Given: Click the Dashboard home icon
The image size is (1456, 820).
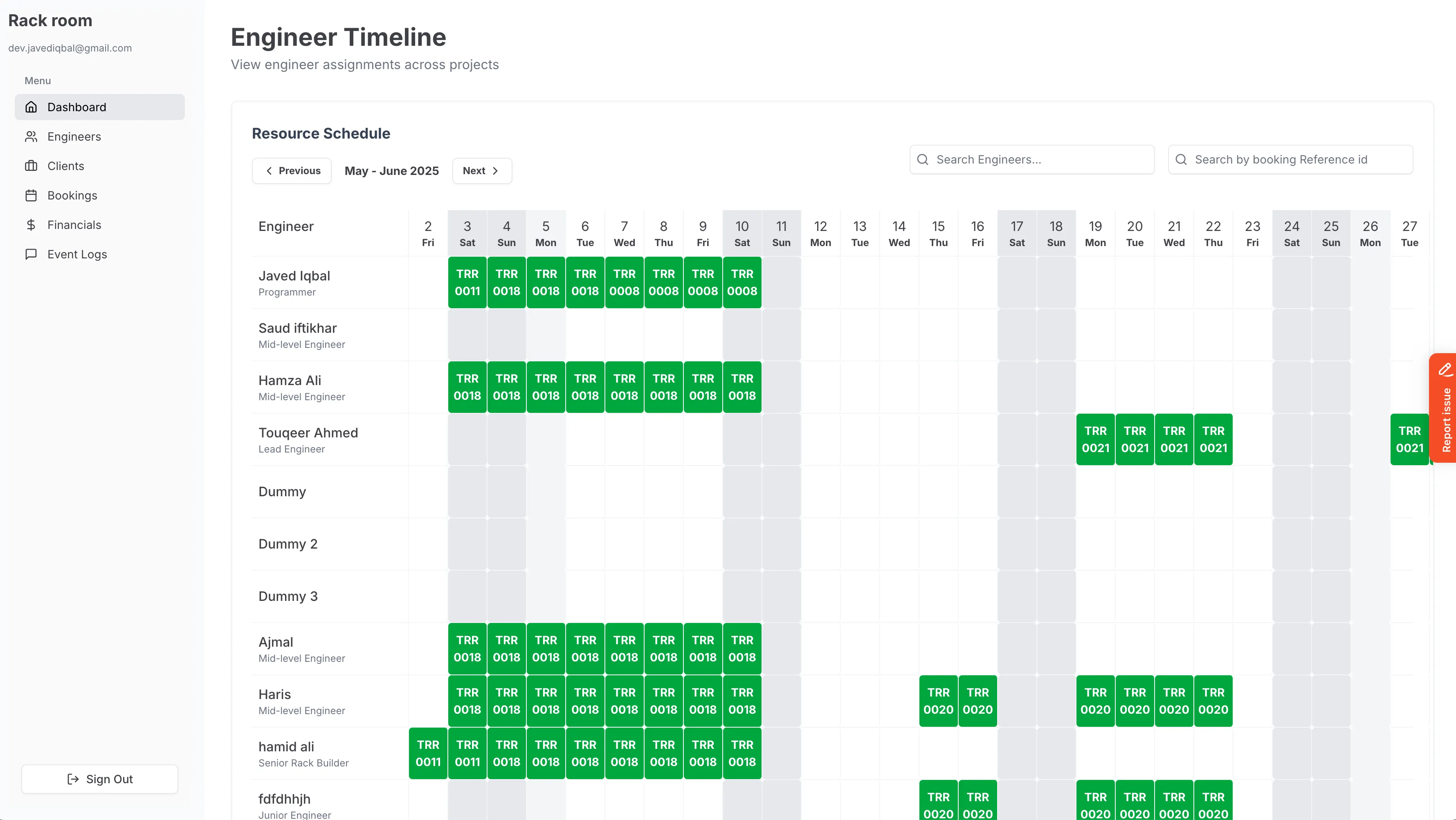Looking at the screenshot, I should pos(31,107).
